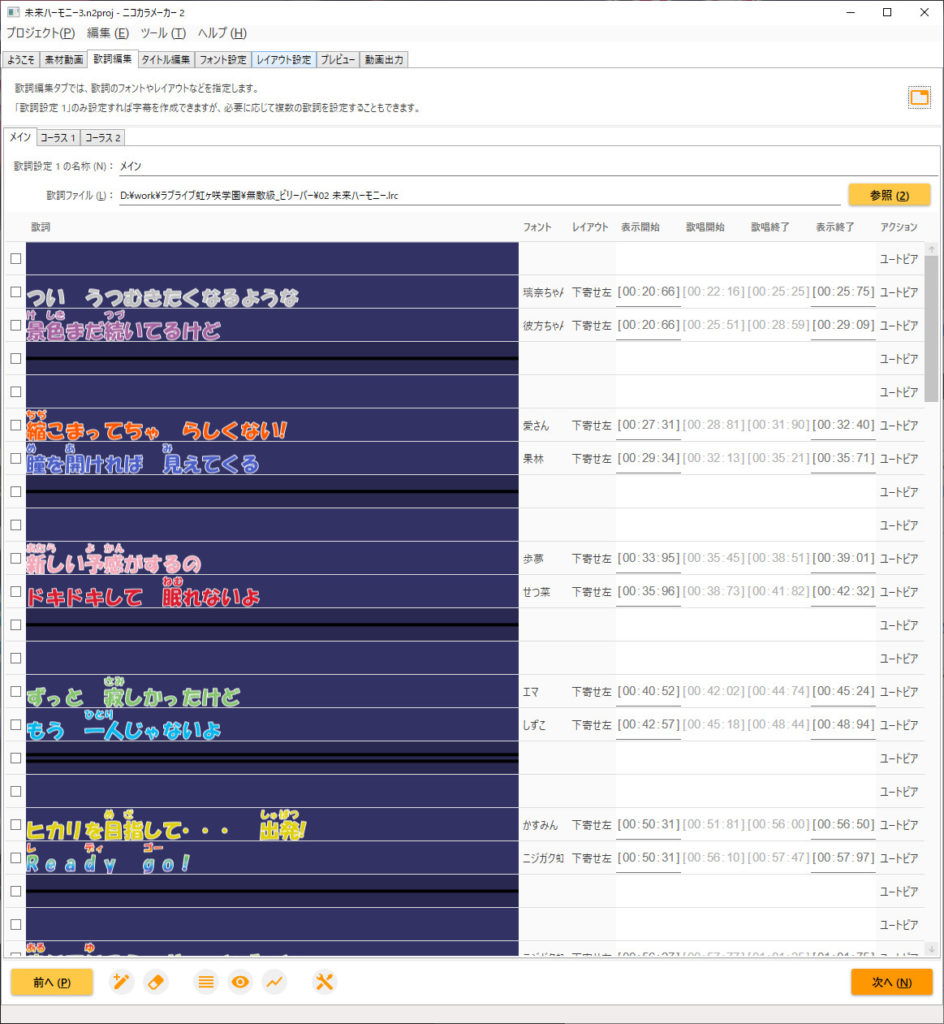Open the プロジェクト(P) menu
Viewport: 944px width, 1024px height.
point(40,33)
